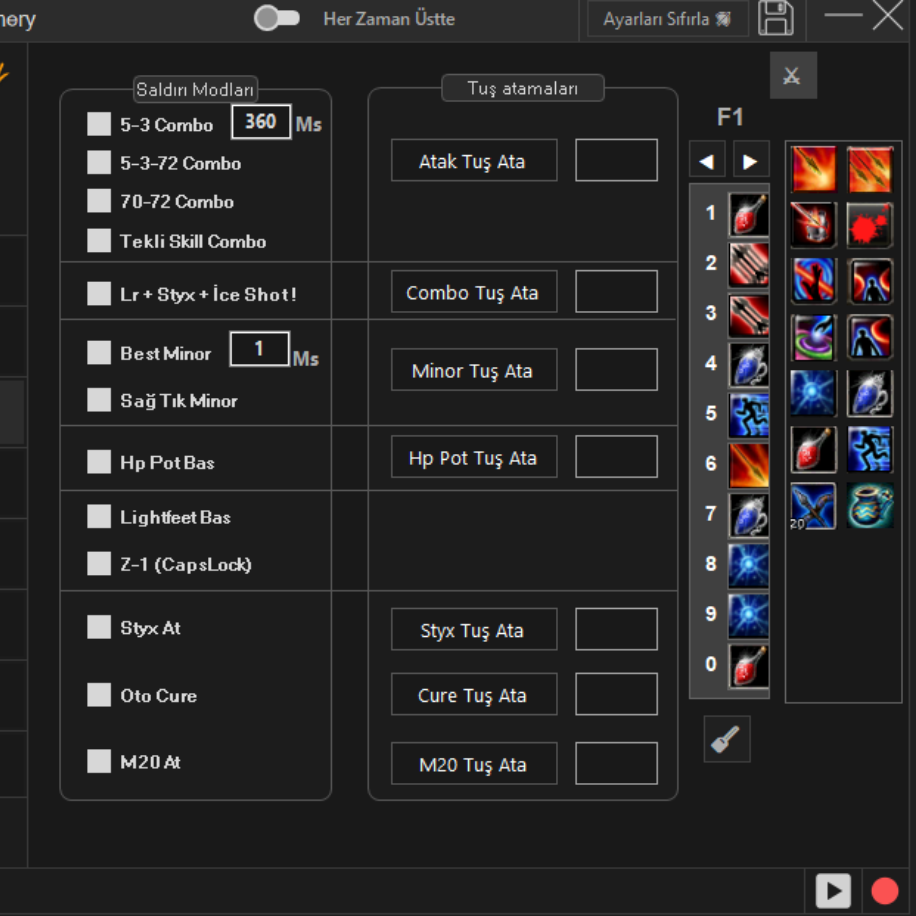Pick the crossed arrows icon marked 20
The height and width of the screenshot is (916, 916).
(x=813, y=506)
